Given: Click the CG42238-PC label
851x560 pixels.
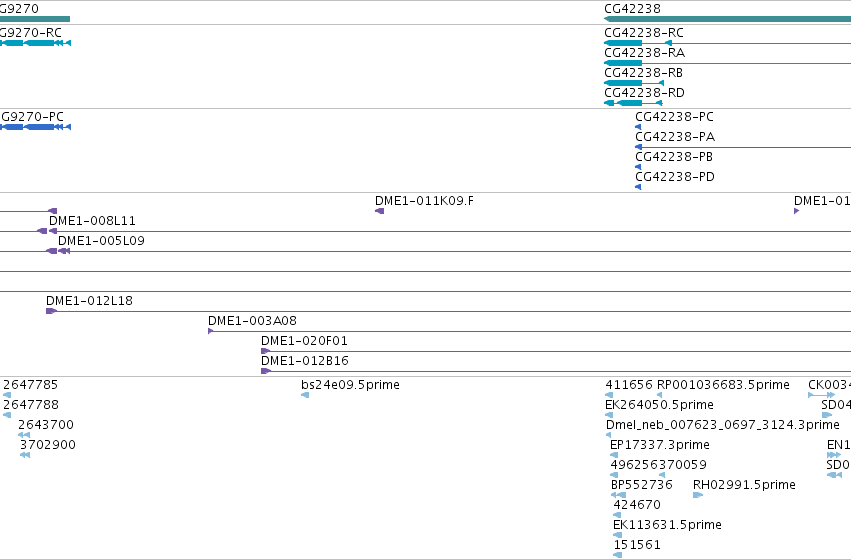Looking at the screenshot, I should click(674, 117).
